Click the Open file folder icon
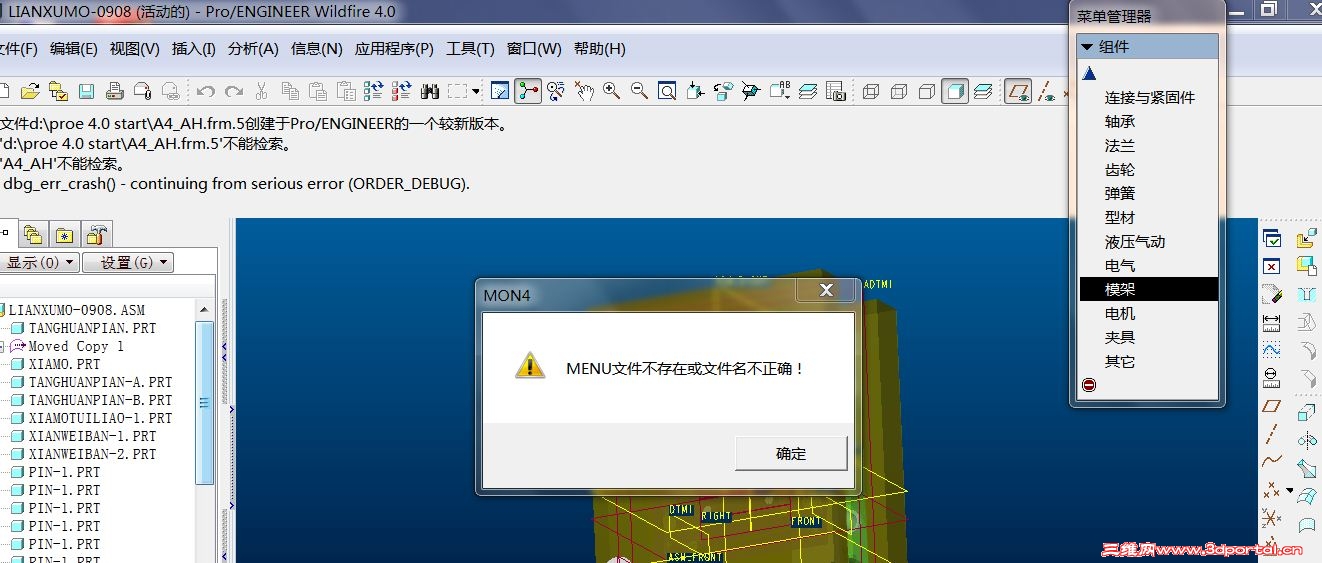Screen dimensions: 1322x563 [x=30, y=91]
